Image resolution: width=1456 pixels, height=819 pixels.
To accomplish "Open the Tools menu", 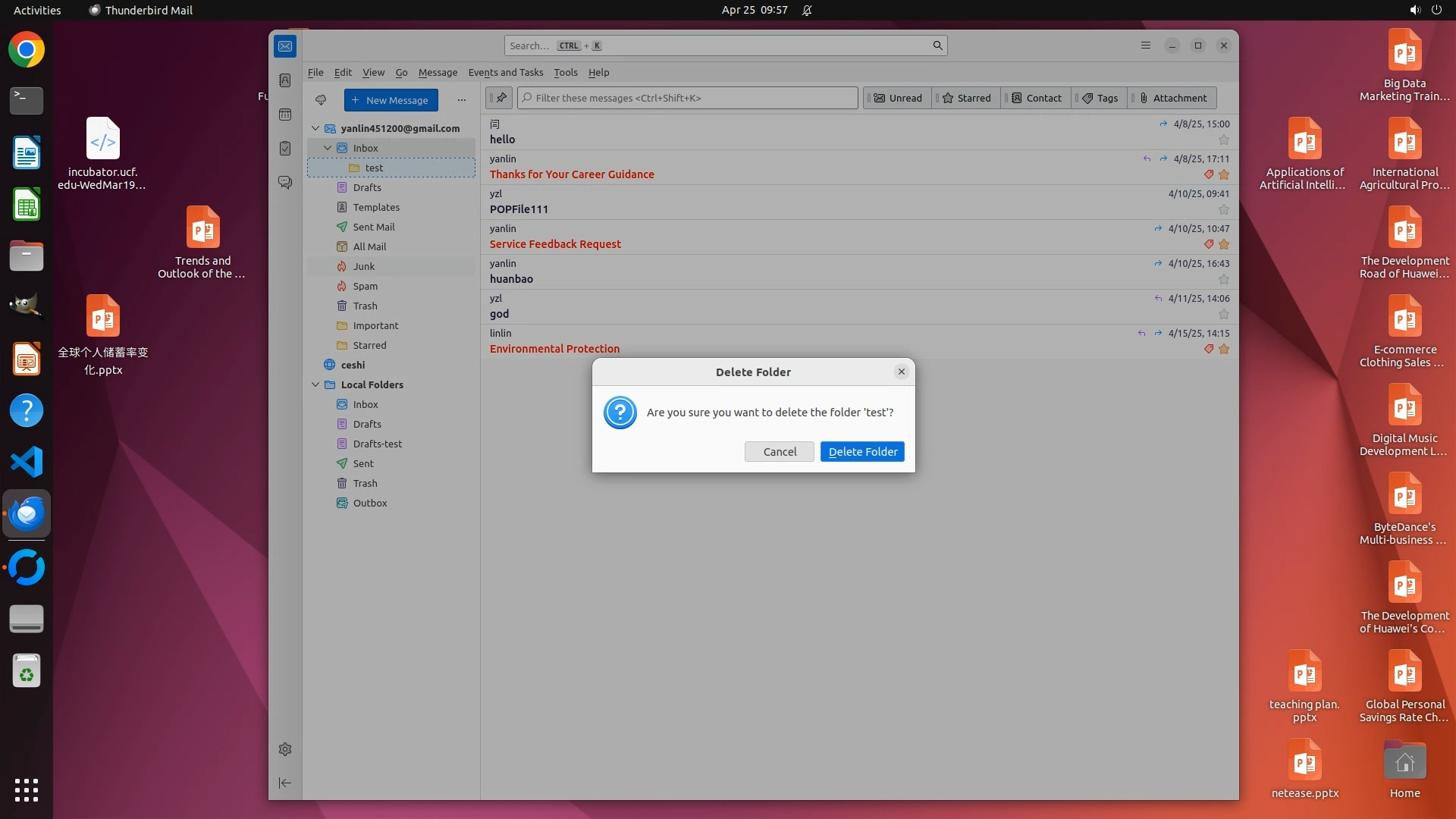I will [565, 72].
